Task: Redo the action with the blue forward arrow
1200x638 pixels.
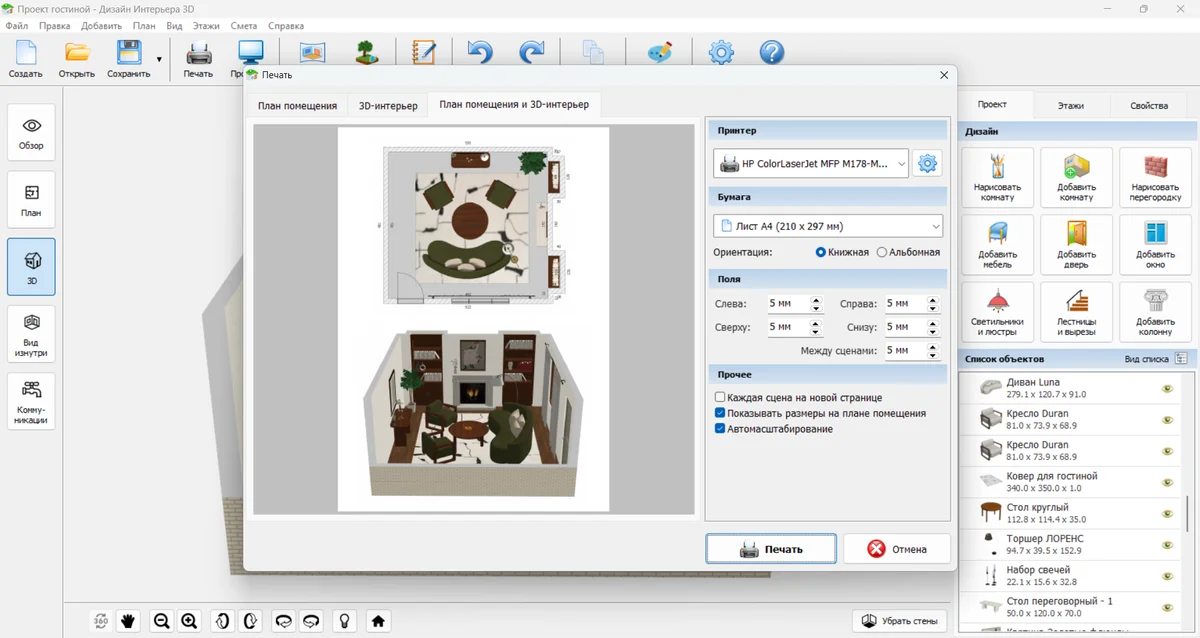Action: [531, 52]
